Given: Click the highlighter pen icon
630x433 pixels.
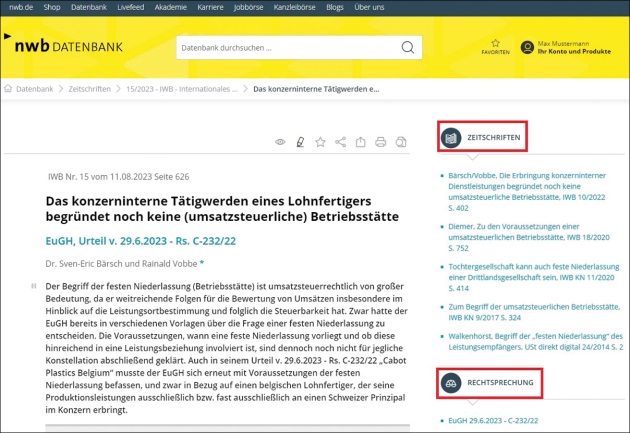Looking at the screenshot, I should click(x=299, y=142).
